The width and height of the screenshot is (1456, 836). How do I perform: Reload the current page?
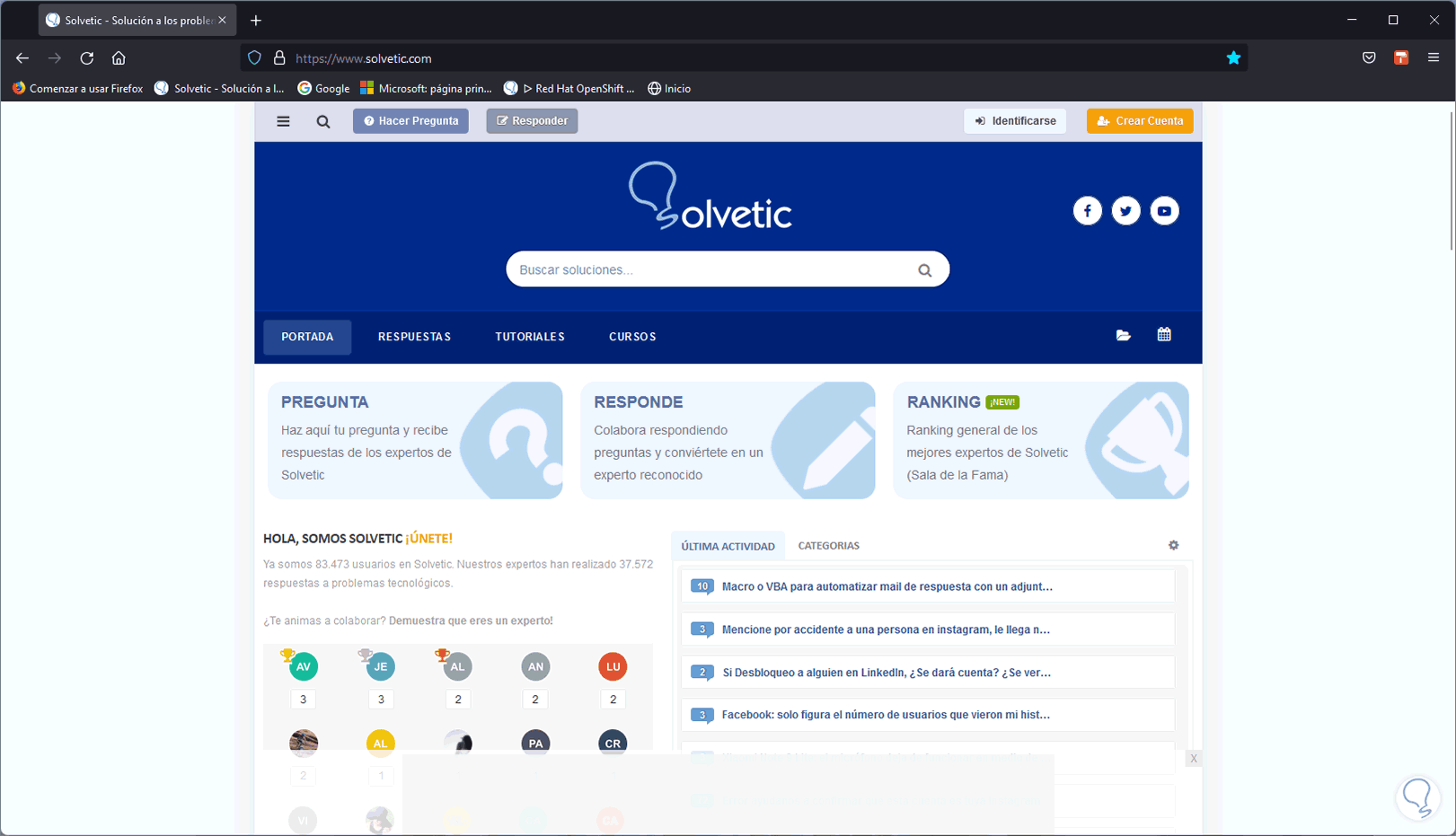[87, 58]
